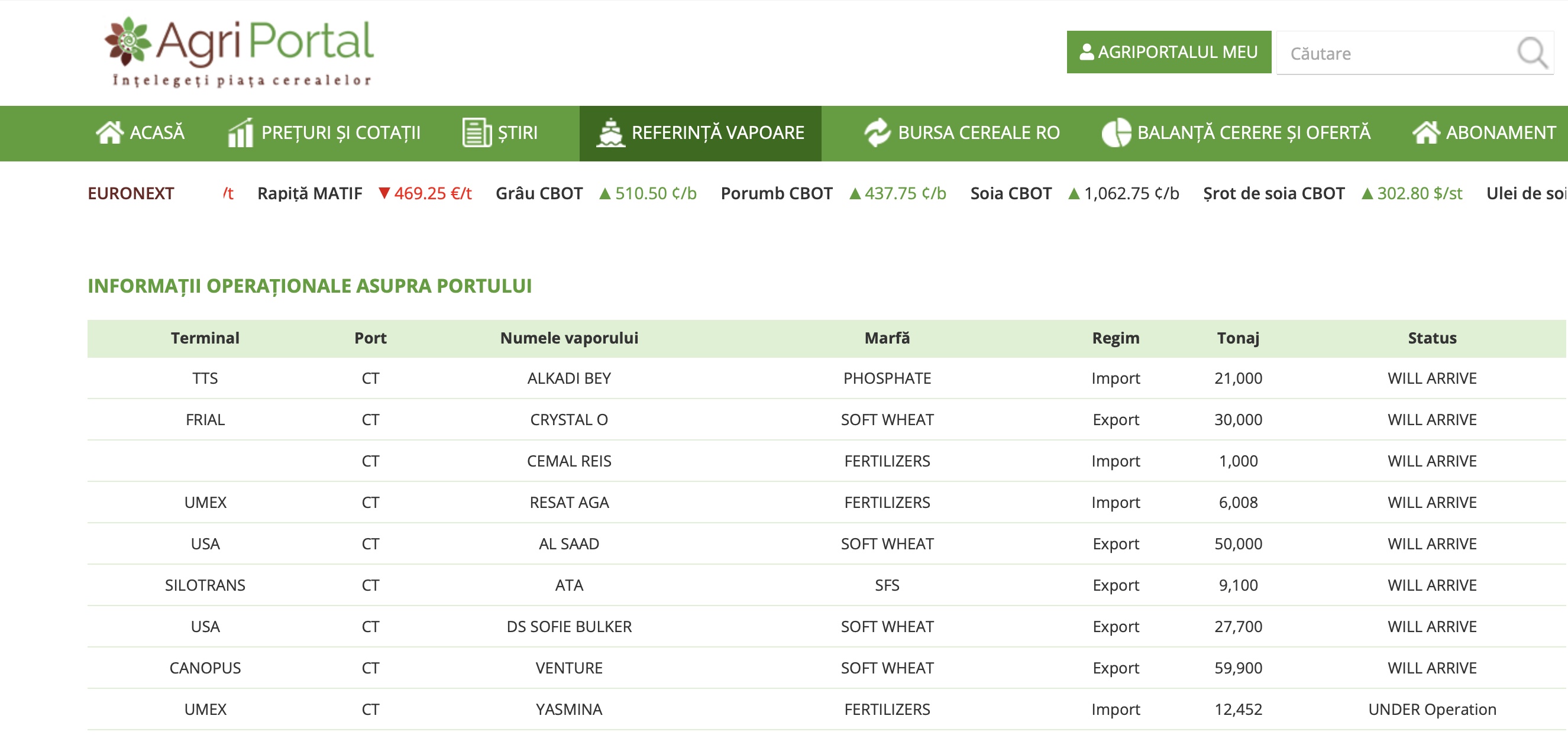The height and width of the screenshot is (735, 1568).
Task: Click the AgriPortal flower logo
Action: point(127,41)
